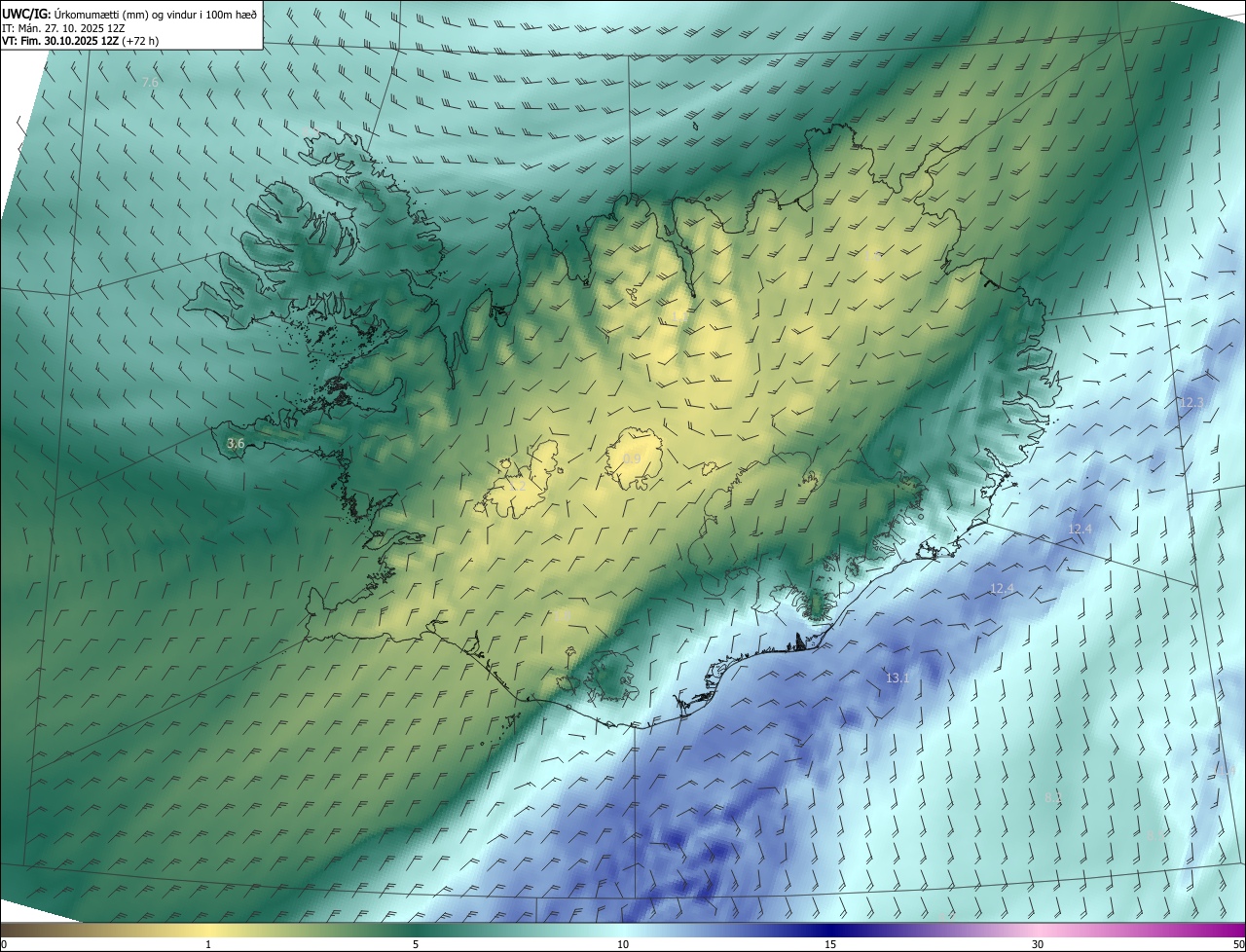Click the title 'UWC/IG: Úrkomumætti (mm) og vindur í 100m hæð'
The width and height of the screenshot is (1246, 952).
point(129,14)
